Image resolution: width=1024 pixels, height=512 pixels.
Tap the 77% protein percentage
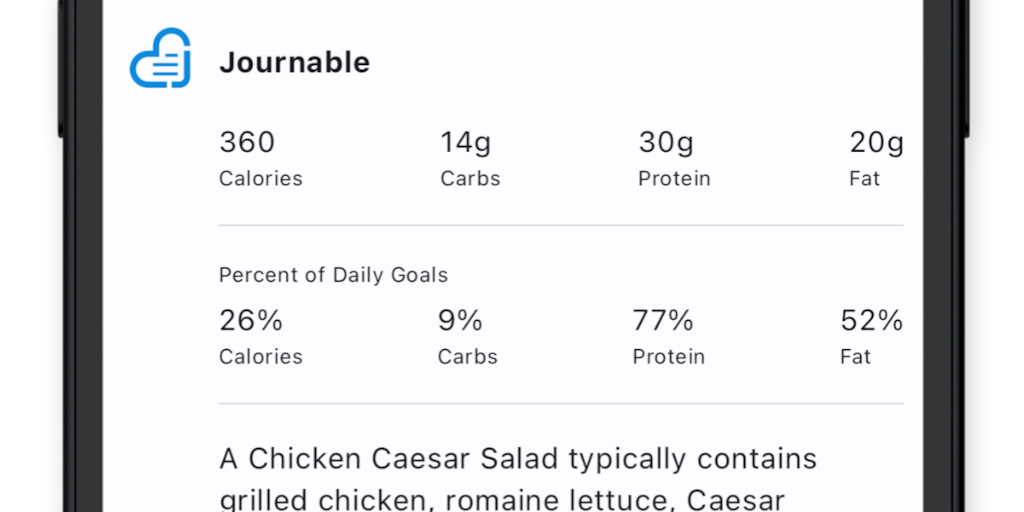tap(663, 321)
